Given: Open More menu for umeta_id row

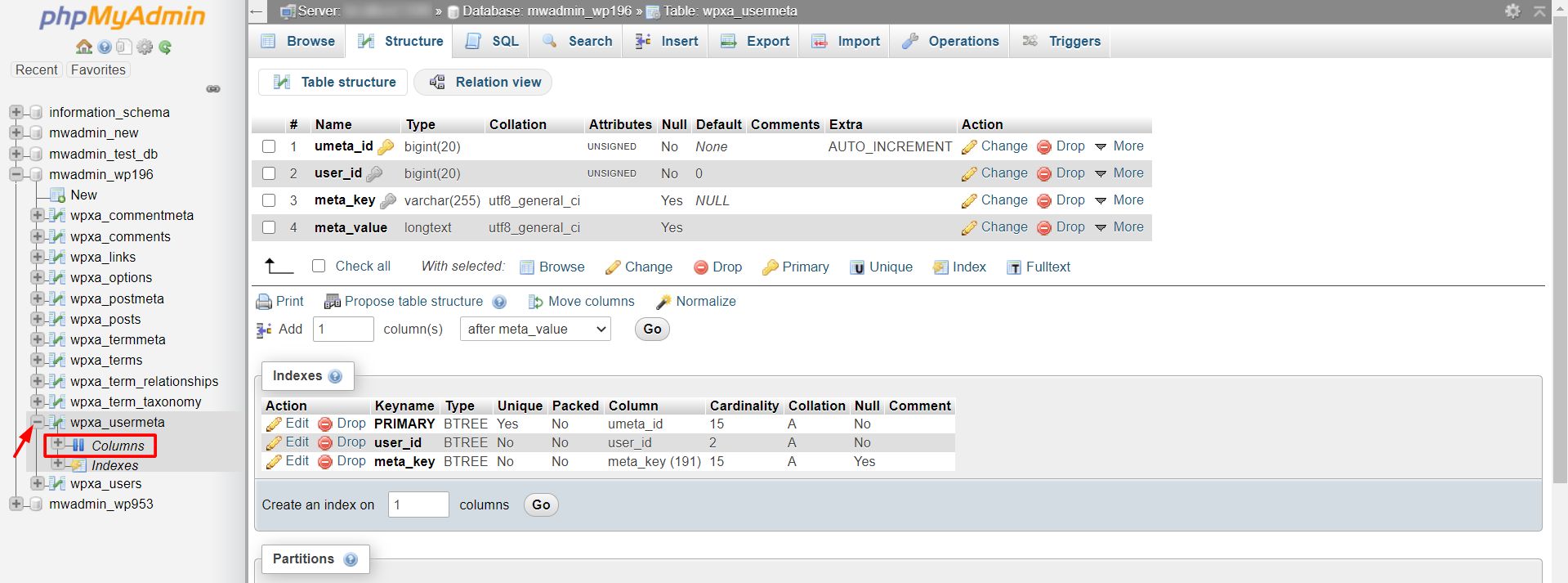Looking at the screenshot, I should coord(1119,146).
